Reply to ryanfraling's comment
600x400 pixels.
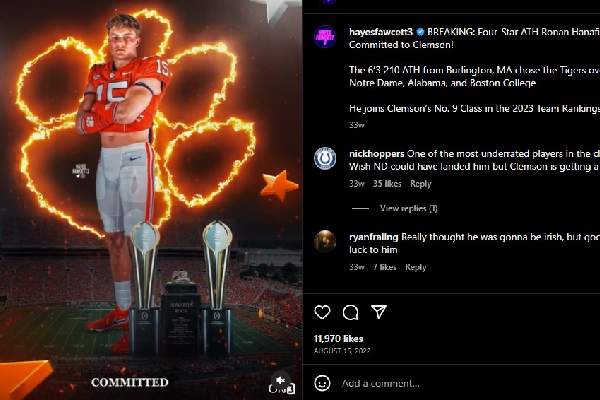point(416,267)
